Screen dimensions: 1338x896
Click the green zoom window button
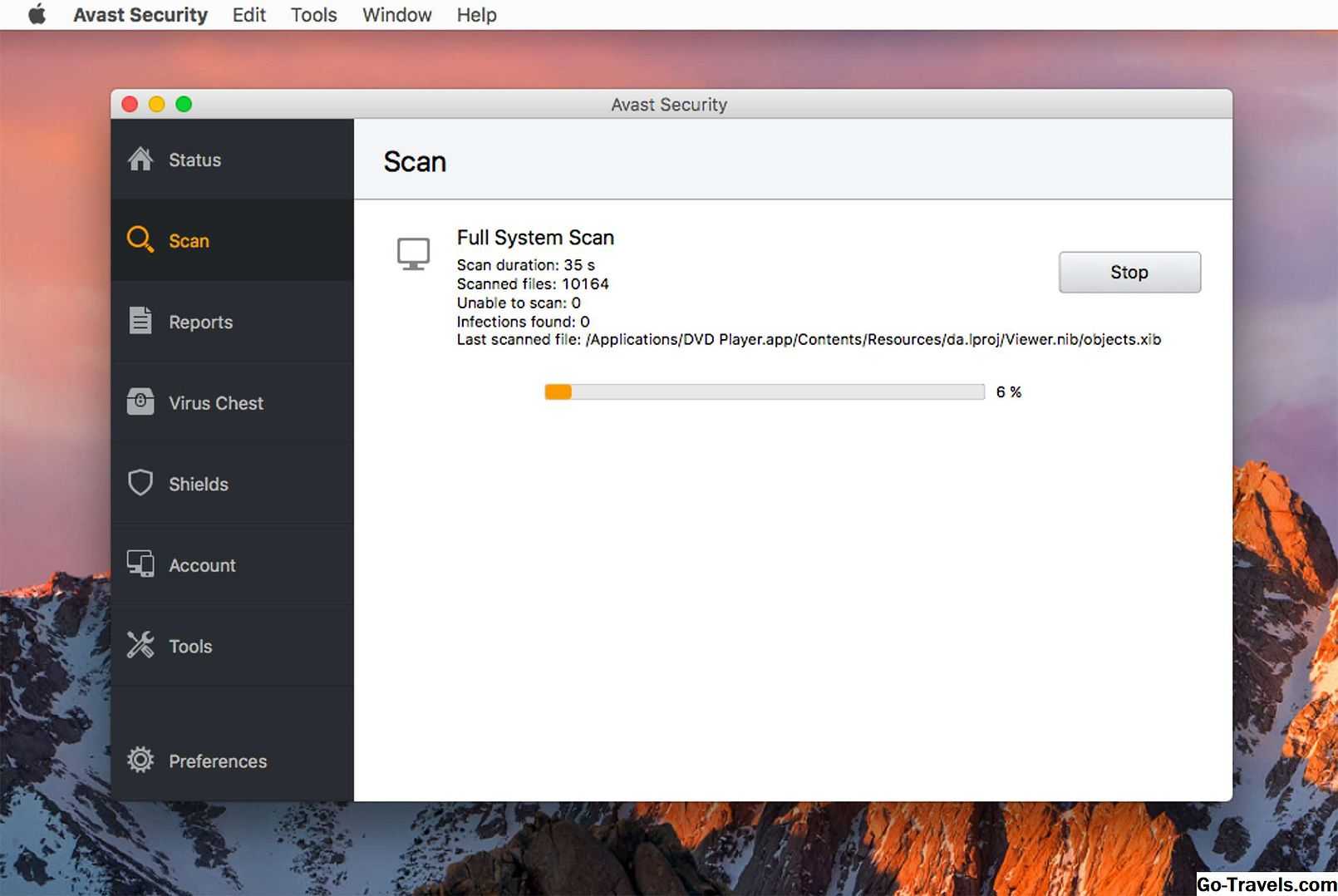coord(184,104)
